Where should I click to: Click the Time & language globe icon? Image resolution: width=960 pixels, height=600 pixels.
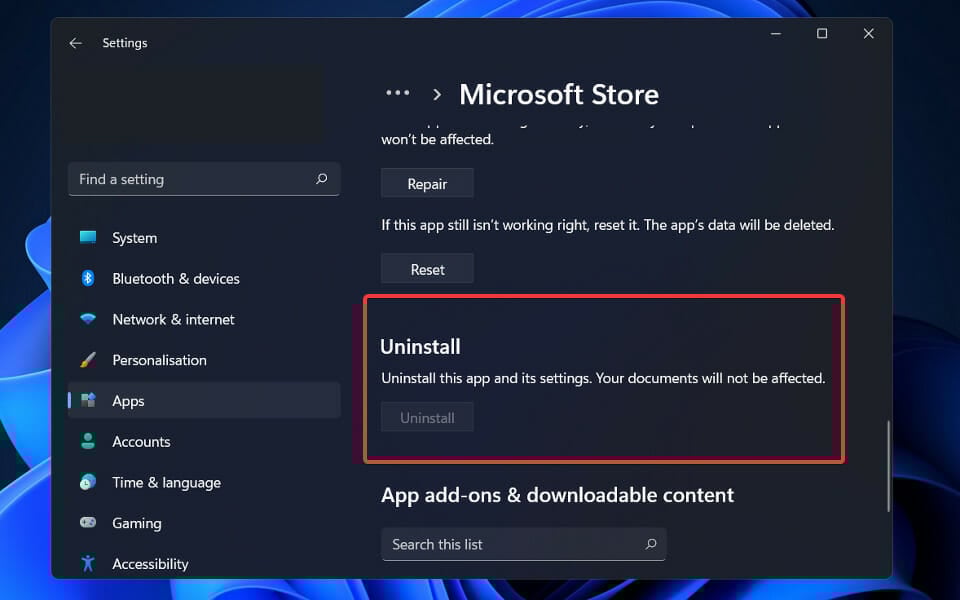[88, 482]
